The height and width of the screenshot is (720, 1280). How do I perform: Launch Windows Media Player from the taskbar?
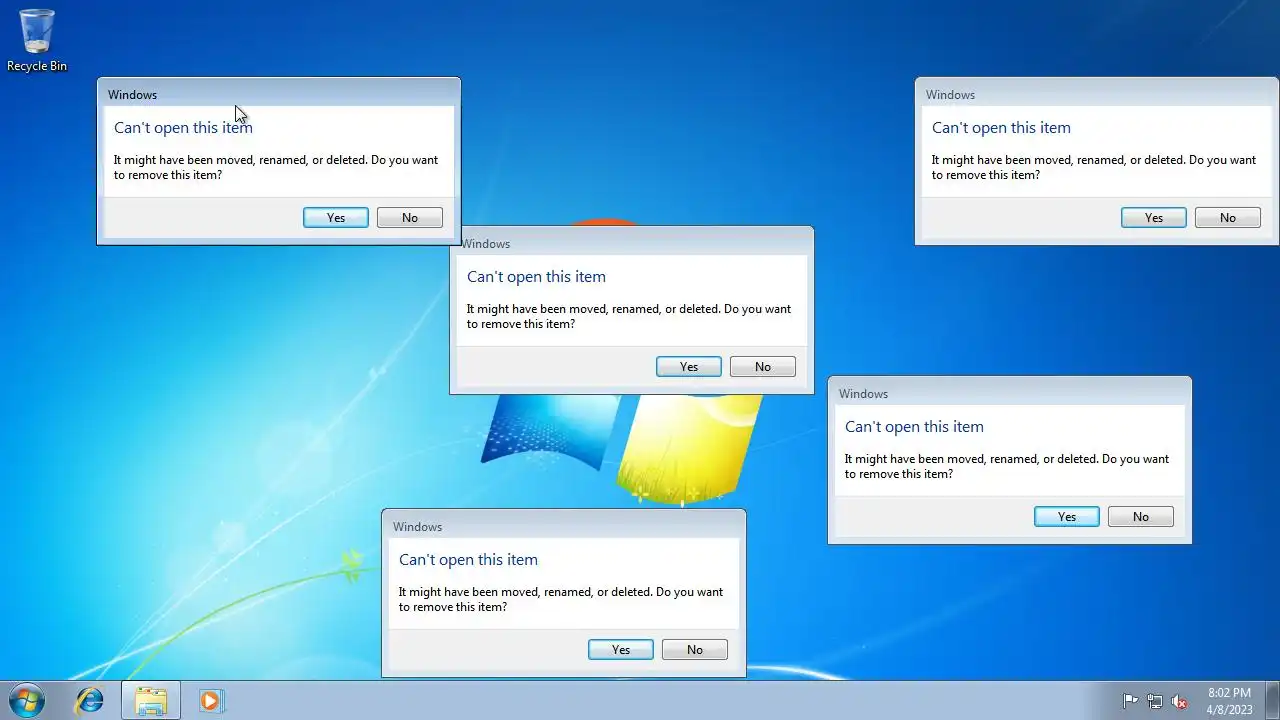click(210, 700)
